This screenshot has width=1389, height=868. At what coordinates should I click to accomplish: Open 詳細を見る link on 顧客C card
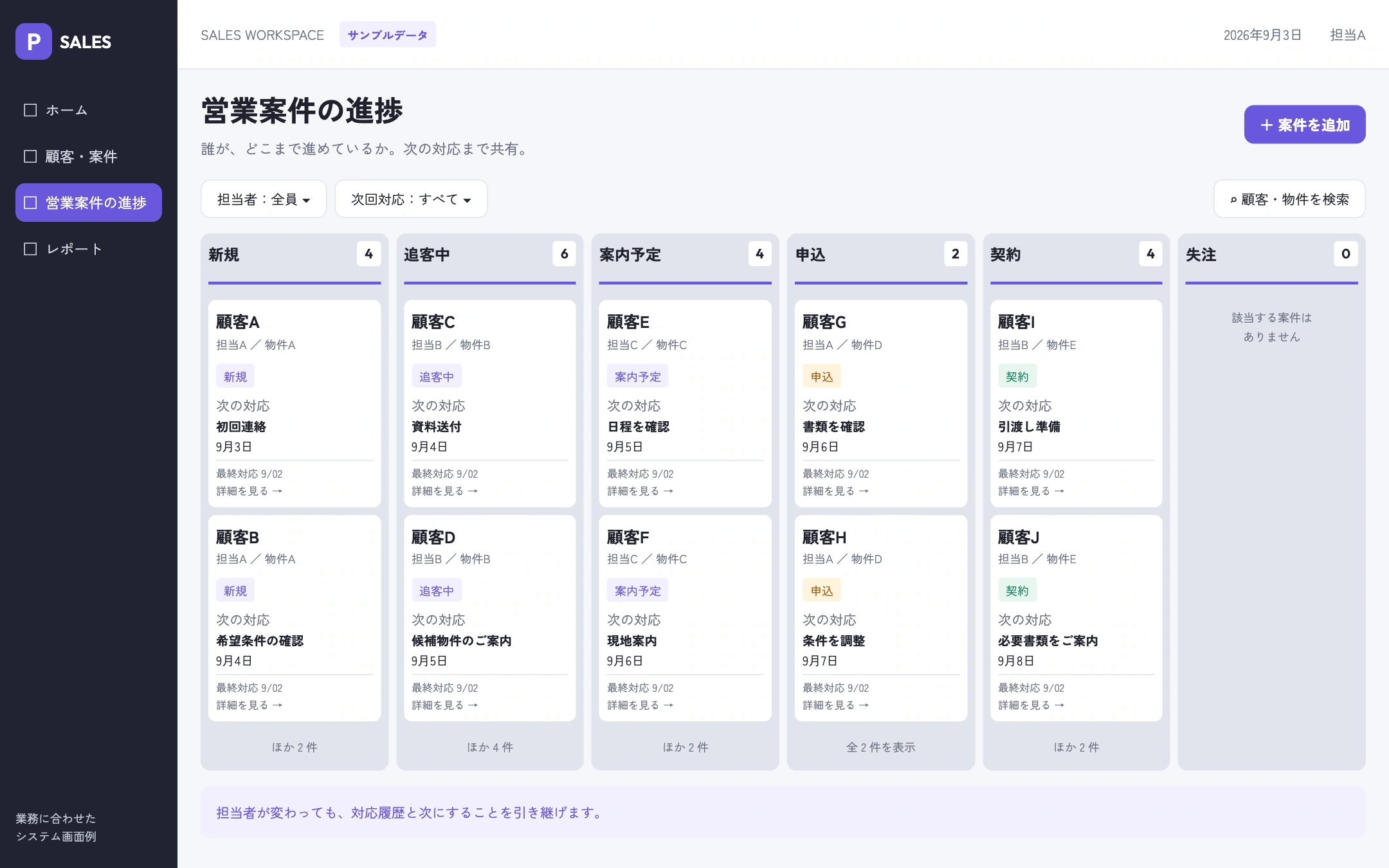[x=445, y=491]
